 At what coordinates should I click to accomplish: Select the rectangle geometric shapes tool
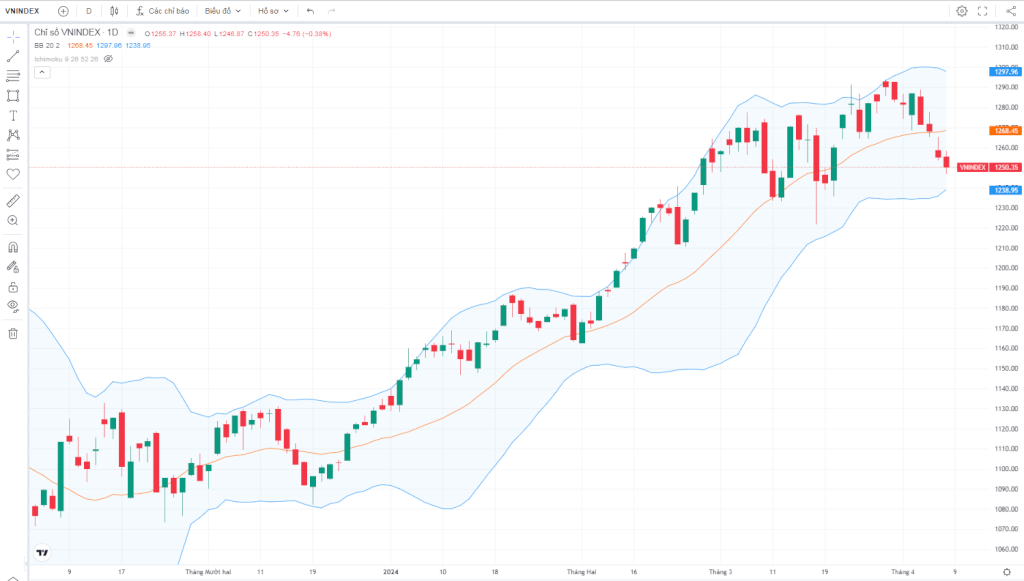point(13,96)
